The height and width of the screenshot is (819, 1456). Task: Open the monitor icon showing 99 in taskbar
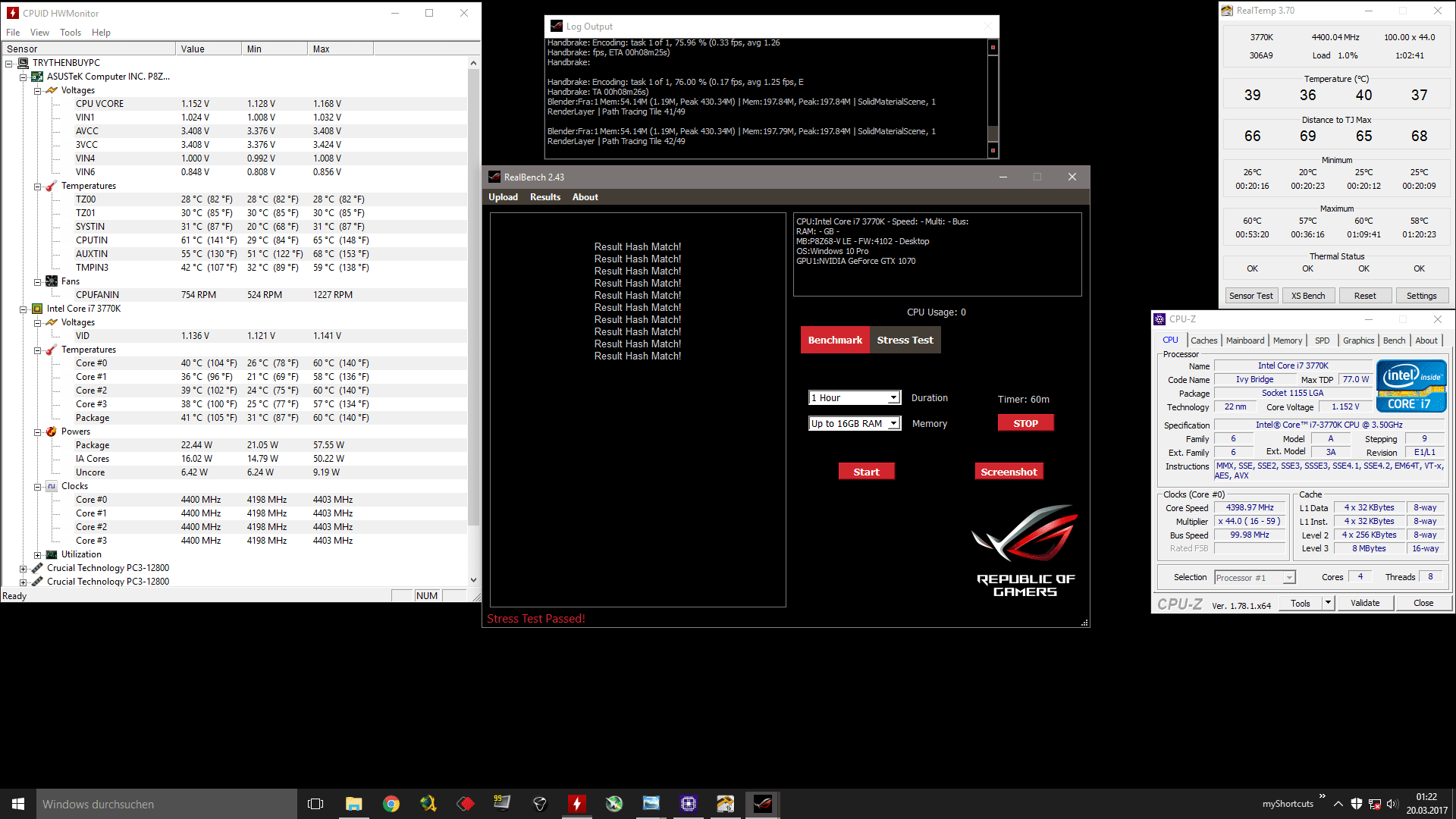click(x=502, y=804)
